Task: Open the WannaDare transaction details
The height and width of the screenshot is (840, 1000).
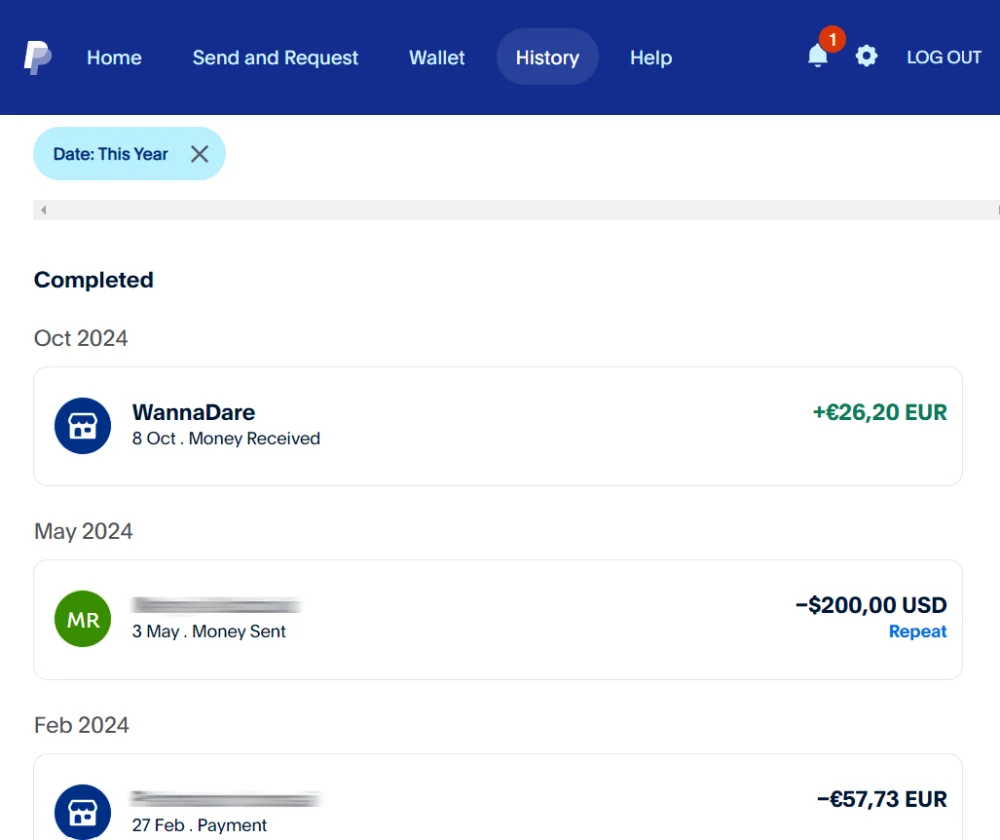Action: (x=500, y=426)
